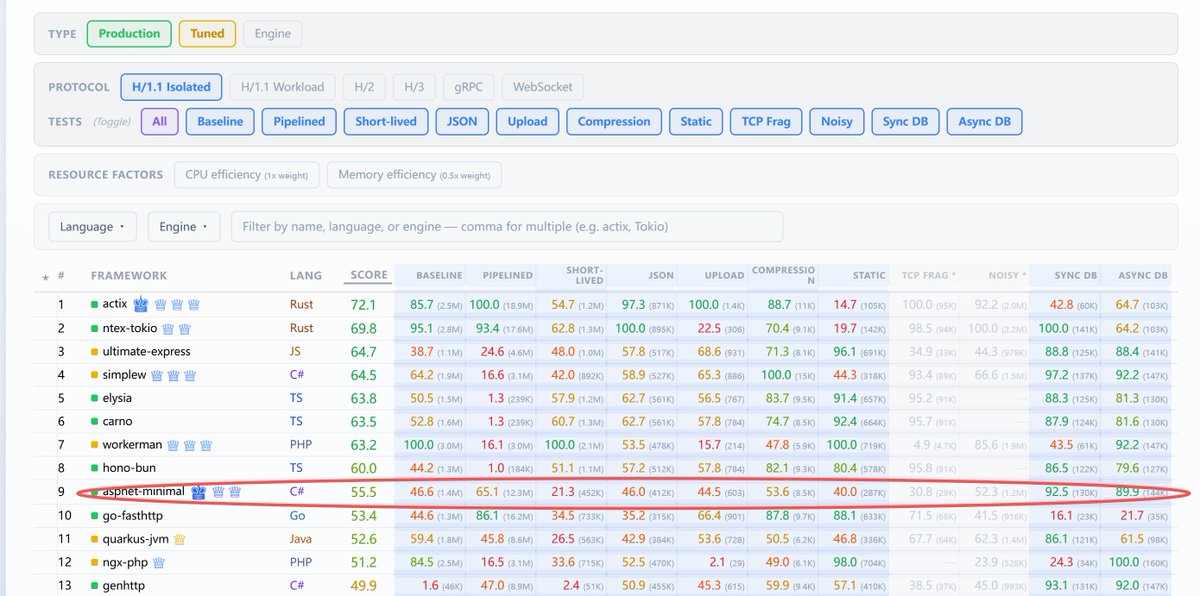This screenshot has width=1200, height=596.
Task: Open the Engine dropdown filter
Action: (184, 226)
